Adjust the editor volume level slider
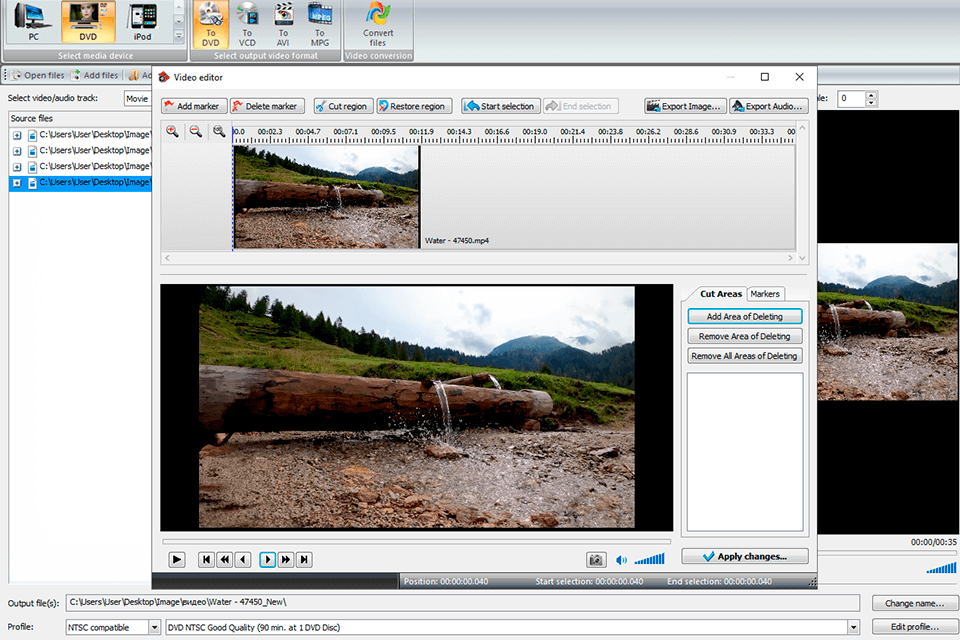Screen dimensions: 960x640 649,560
